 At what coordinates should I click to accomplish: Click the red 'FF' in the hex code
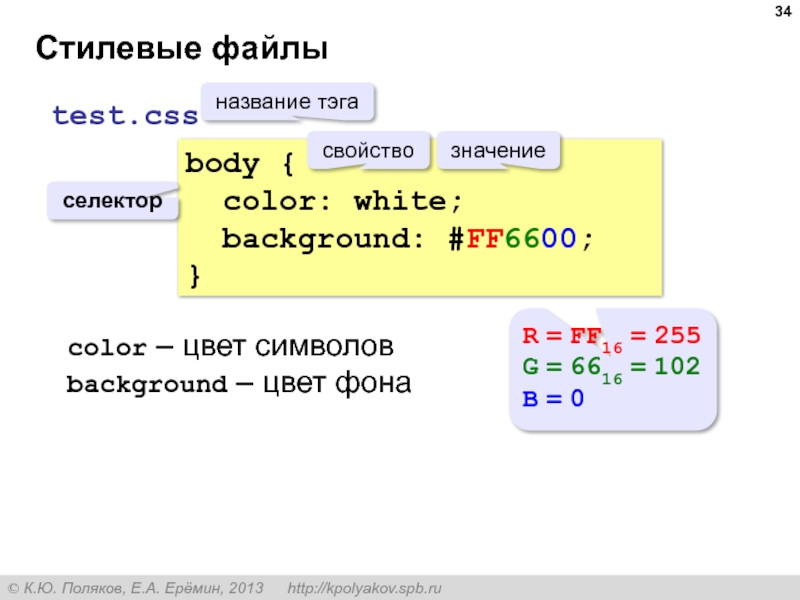(485, 238)
